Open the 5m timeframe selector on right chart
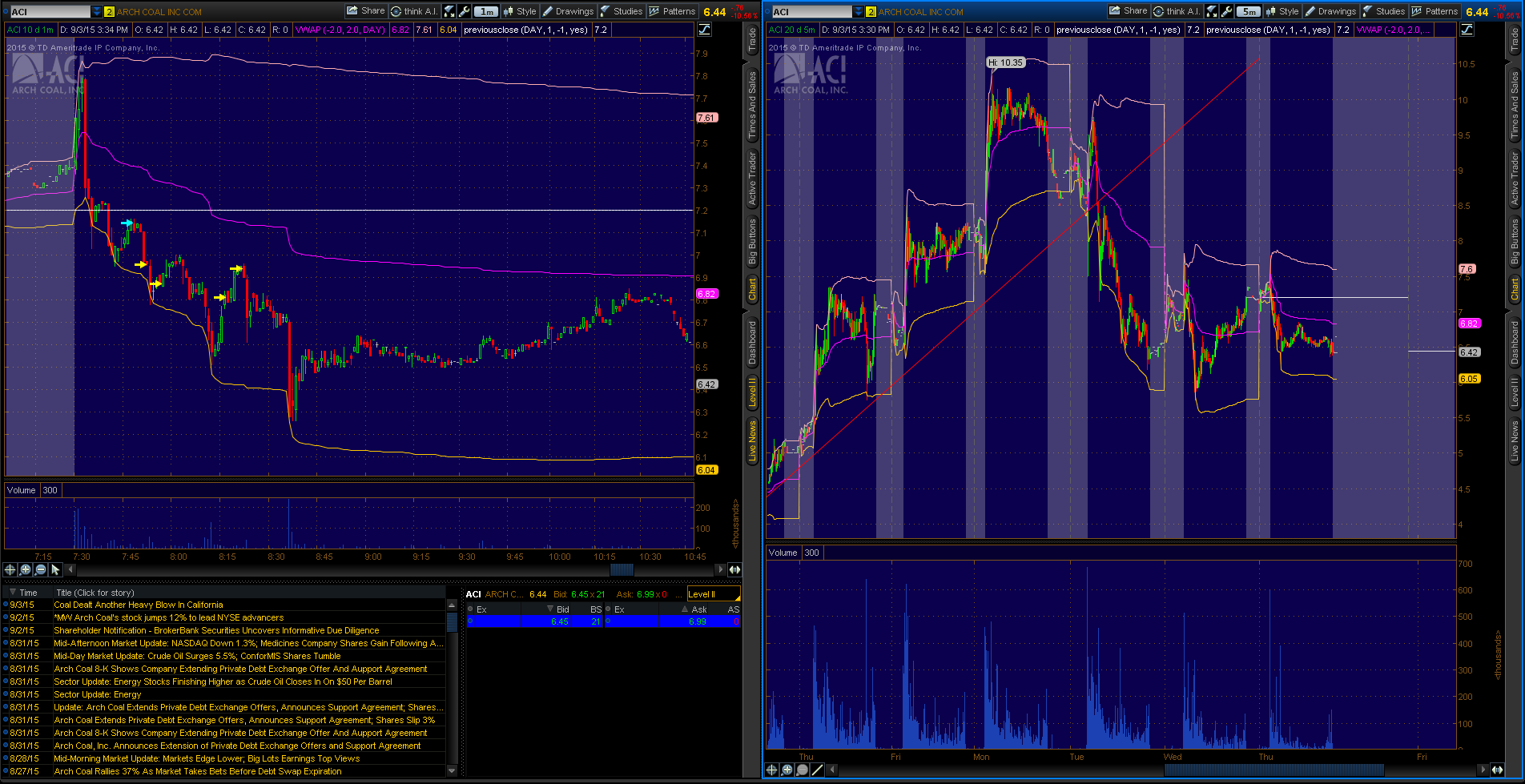Viewport: 1525px width, 784px height. 1249,11
